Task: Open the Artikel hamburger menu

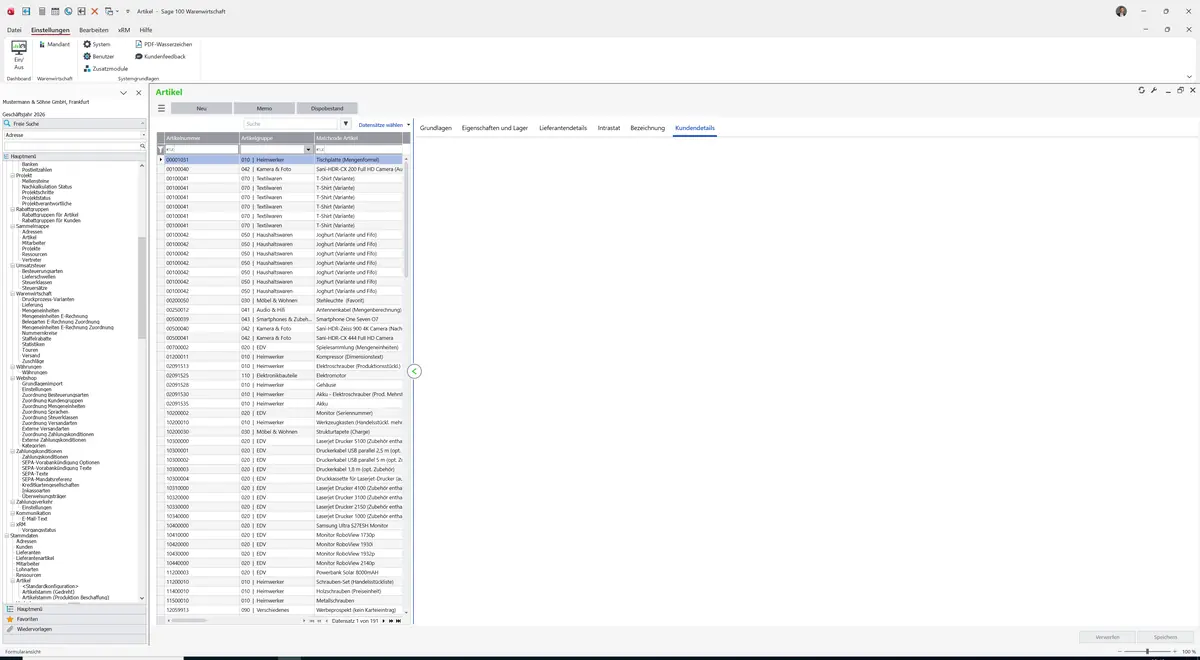Action: (x=161, y=108)
